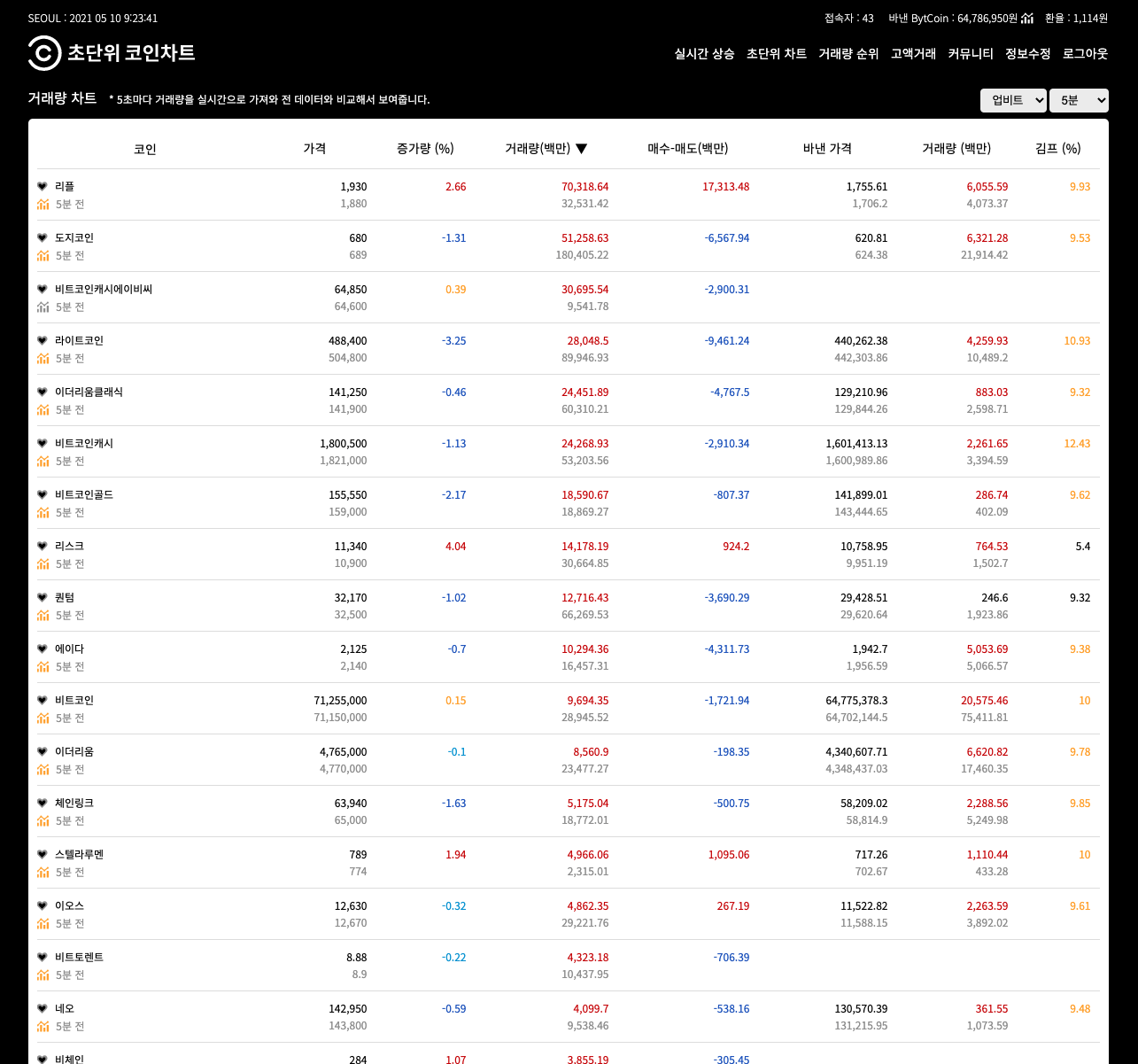Select the 이더리움 coin name
Image resolution: width=1138 pixels, height=1064 pixels.
click(74, 751)
